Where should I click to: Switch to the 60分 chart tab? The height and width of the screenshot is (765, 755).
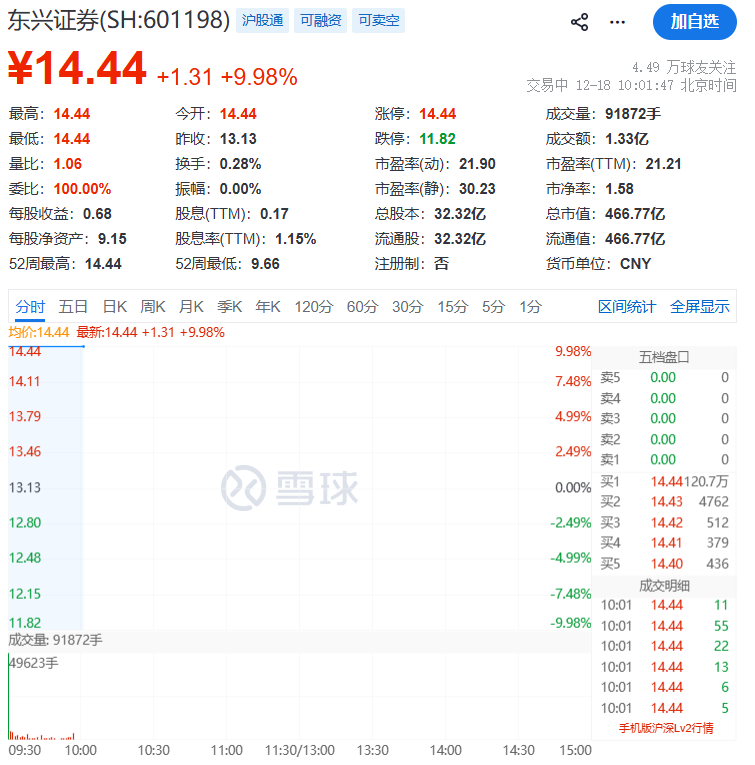coord(362,307)
